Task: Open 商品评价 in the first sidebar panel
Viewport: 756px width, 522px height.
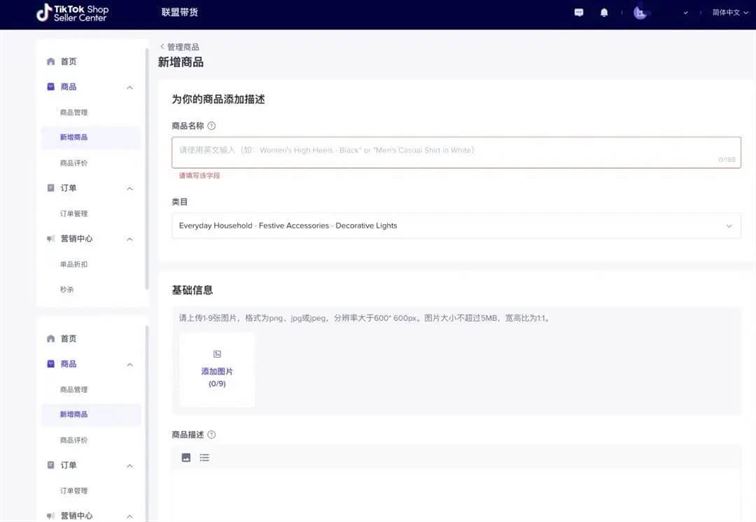Action: 74,163
